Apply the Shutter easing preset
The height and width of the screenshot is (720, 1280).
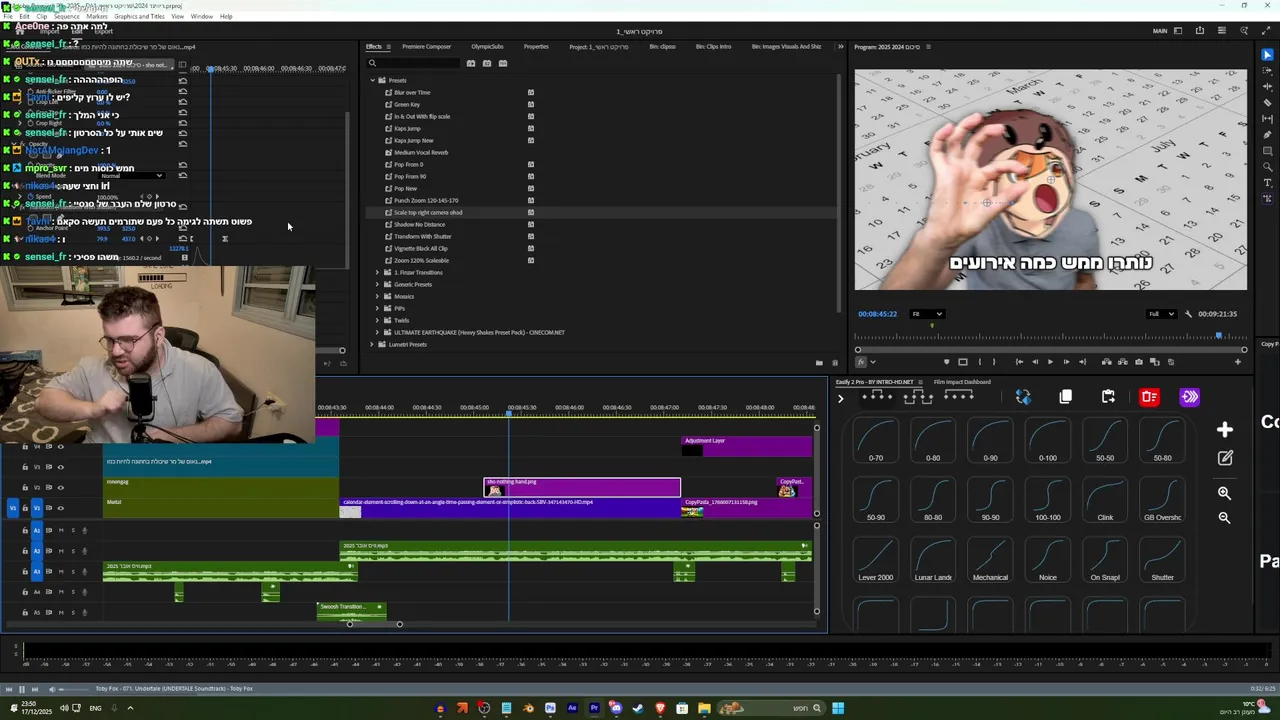click(1162, 560)
